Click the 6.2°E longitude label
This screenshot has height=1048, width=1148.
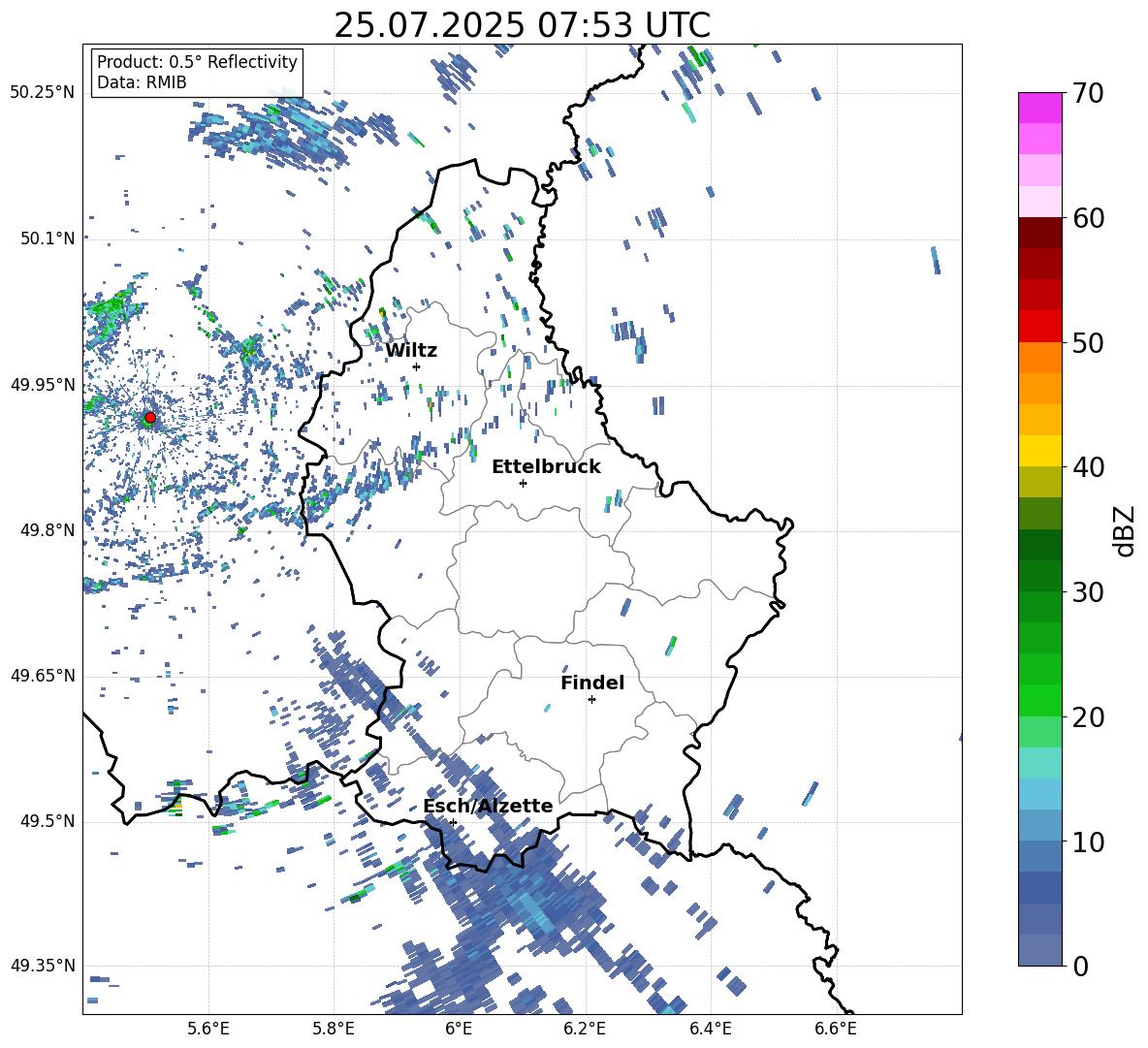(x=585, y=1030)
